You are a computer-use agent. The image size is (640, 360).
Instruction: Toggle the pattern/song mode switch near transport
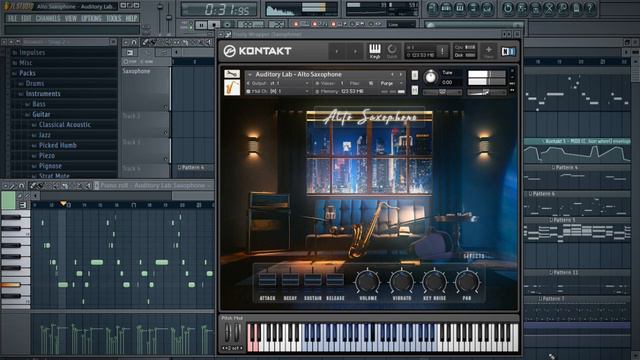click(x=190, y=25)
